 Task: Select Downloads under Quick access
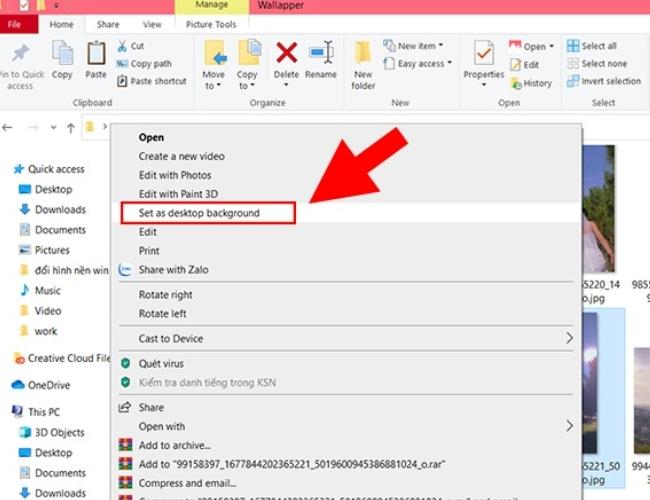(53, 210)
